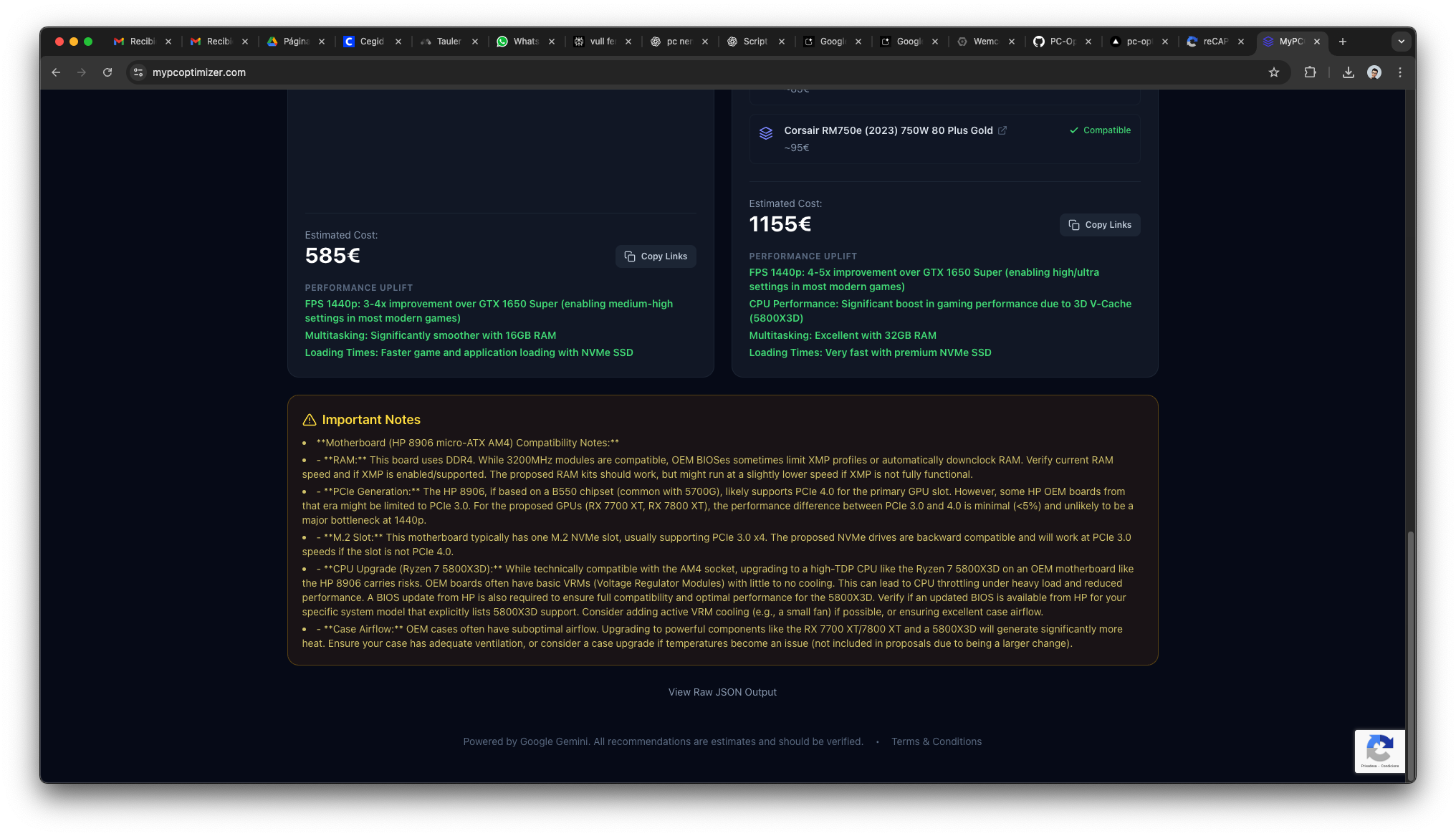Open the Terms & Conditions link
This screenshot has height=836, width=1456.
click(936, 741)
